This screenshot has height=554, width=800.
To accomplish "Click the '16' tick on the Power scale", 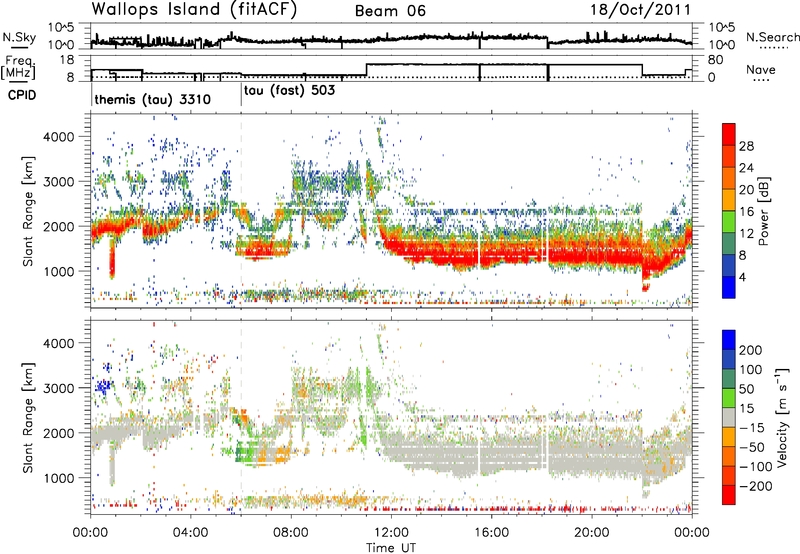I will coord(746,212).
